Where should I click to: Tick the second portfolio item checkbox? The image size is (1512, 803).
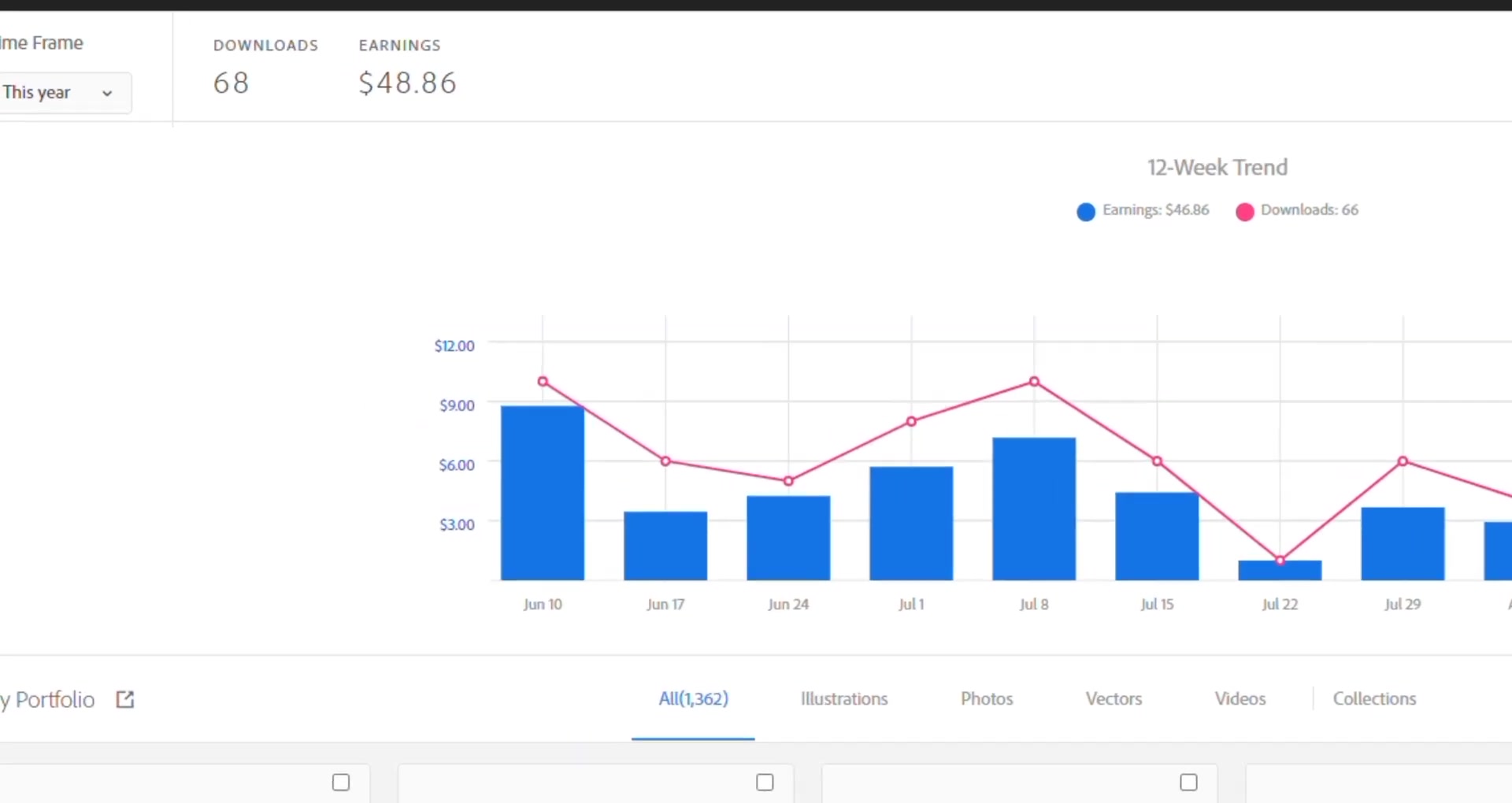coord(765,783)
